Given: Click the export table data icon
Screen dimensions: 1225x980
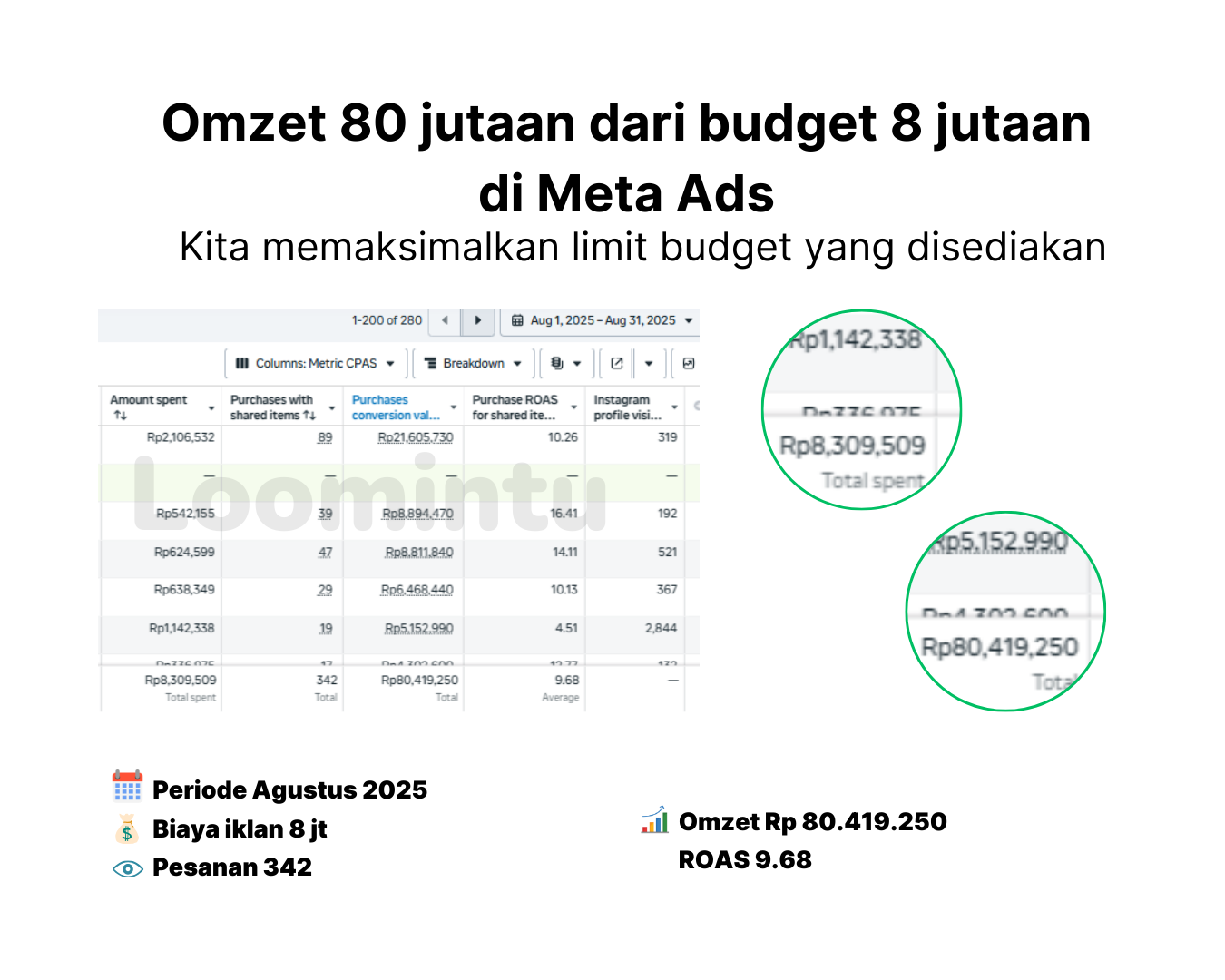Looking at the screenshot, I should coord(617,363).
